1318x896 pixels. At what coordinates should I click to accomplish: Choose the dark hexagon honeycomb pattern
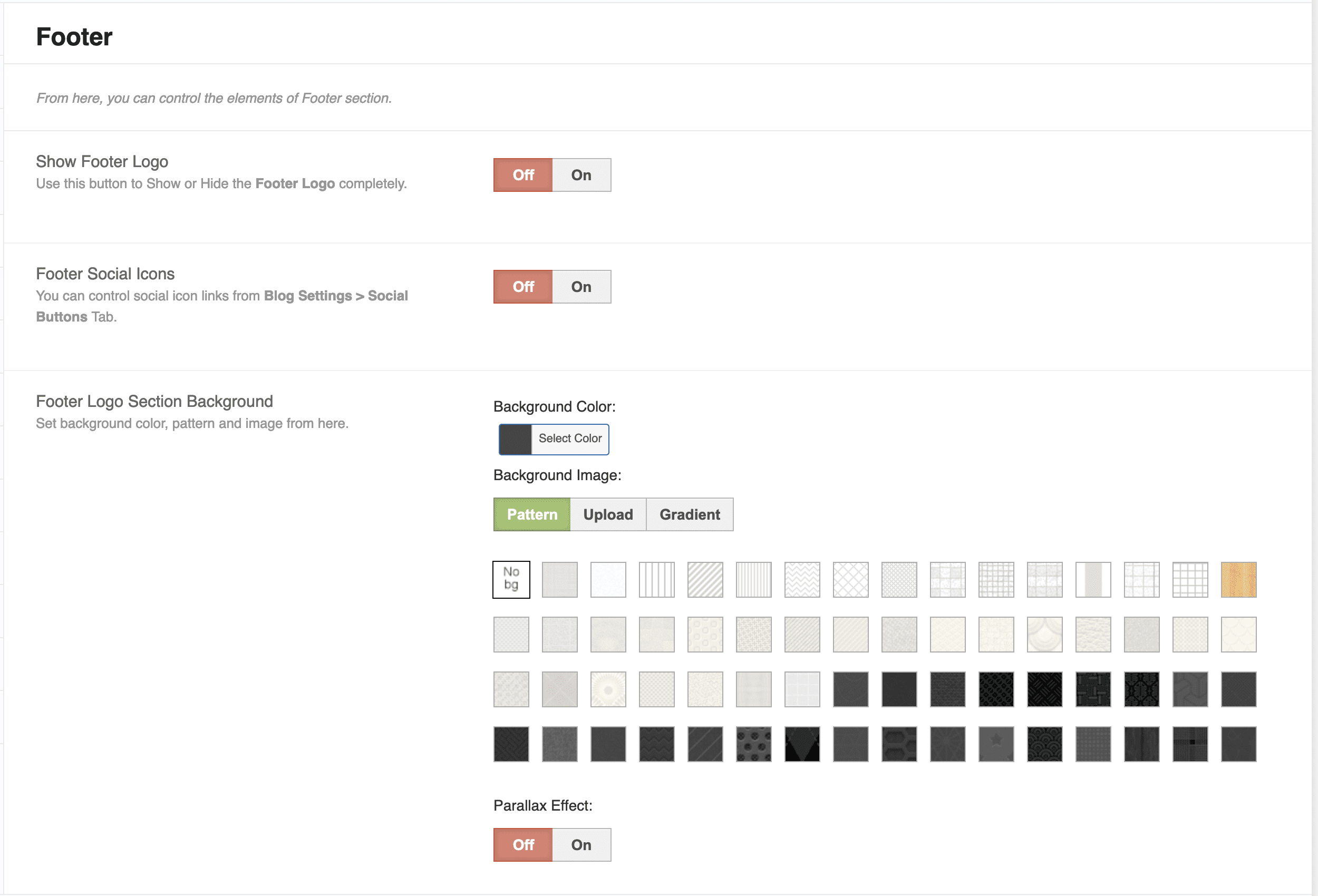899,744
